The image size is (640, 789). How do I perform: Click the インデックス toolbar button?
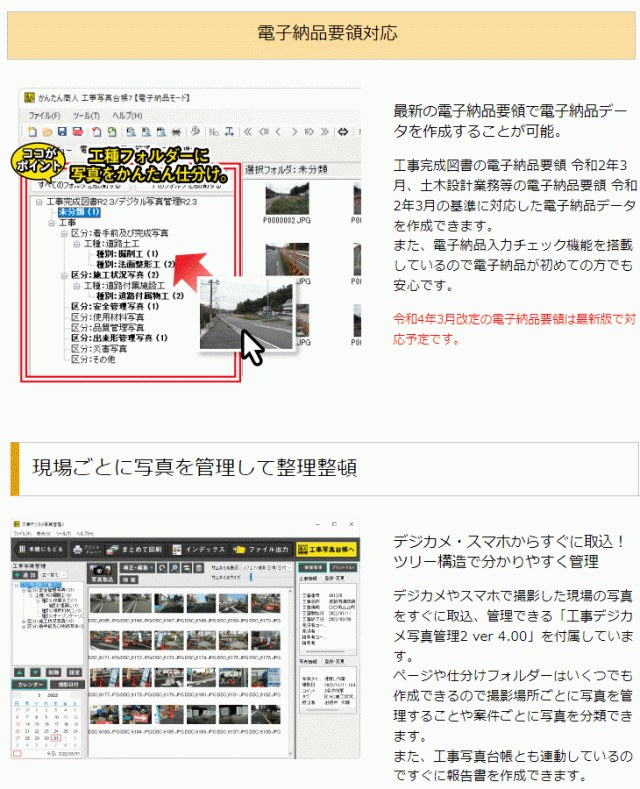tap(199, 549)
